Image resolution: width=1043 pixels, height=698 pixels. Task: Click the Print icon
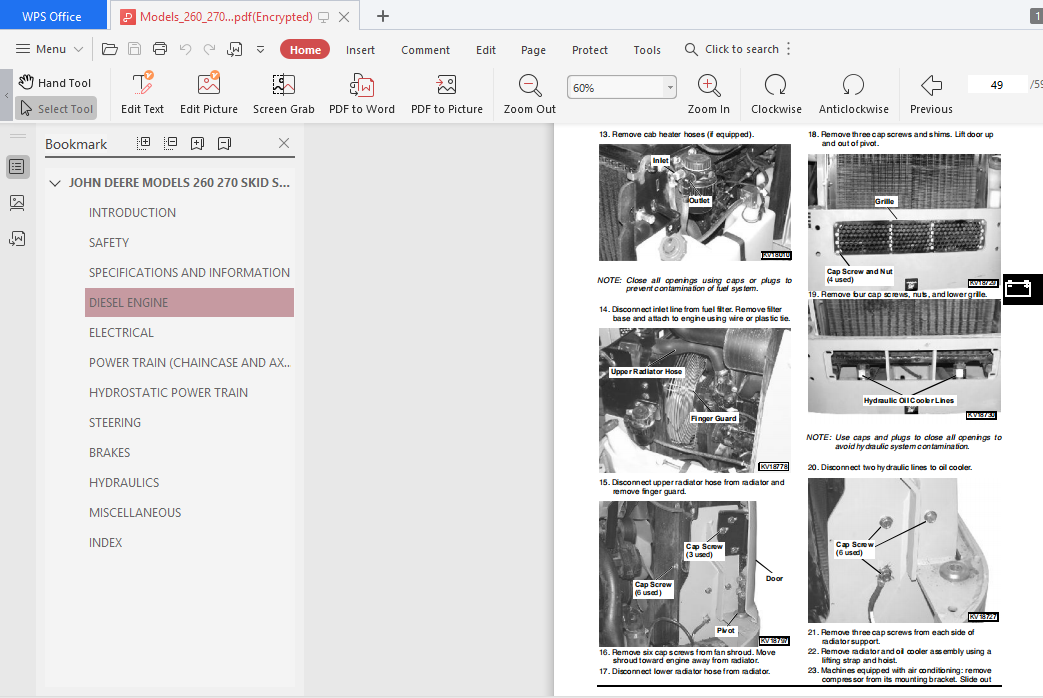point(160,49)
